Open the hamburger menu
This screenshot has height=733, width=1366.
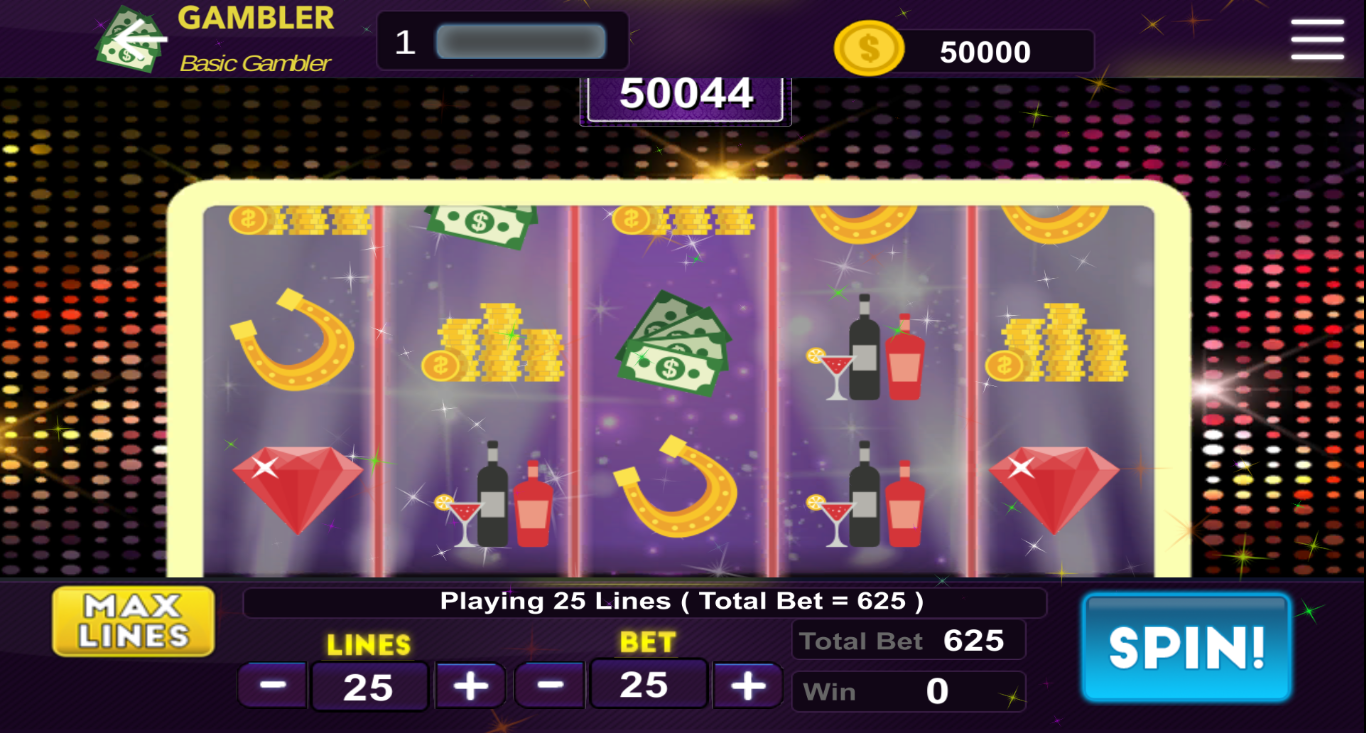click(x=1317, y=40)
